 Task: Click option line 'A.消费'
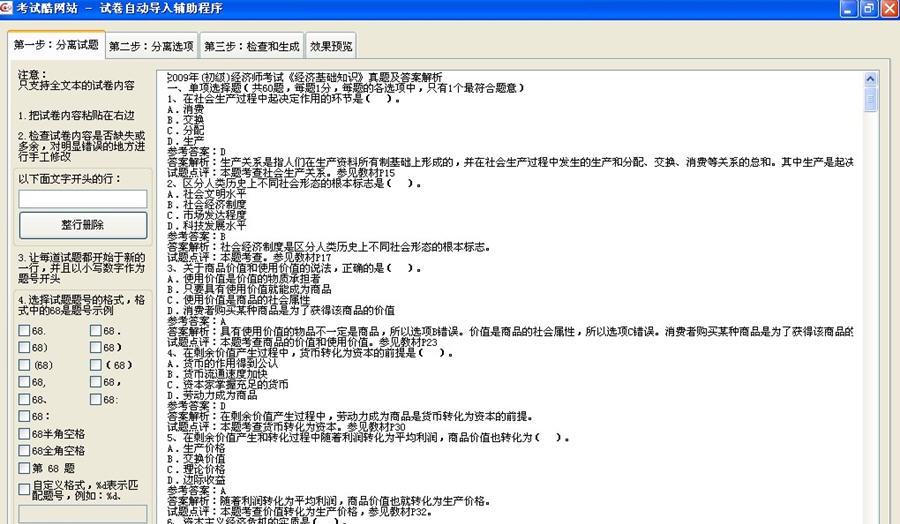tap(185, 109)
